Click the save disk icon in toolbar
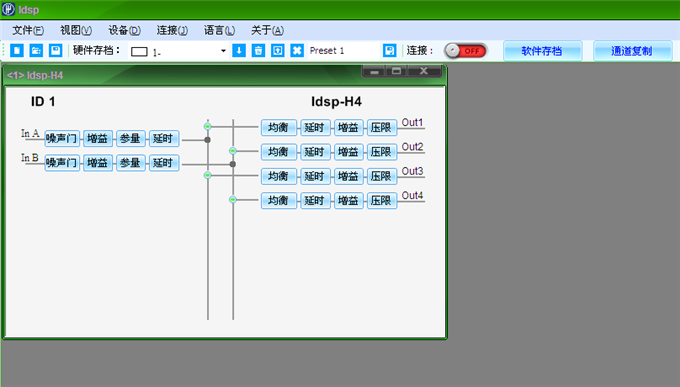680x387 pixels. 56,51
